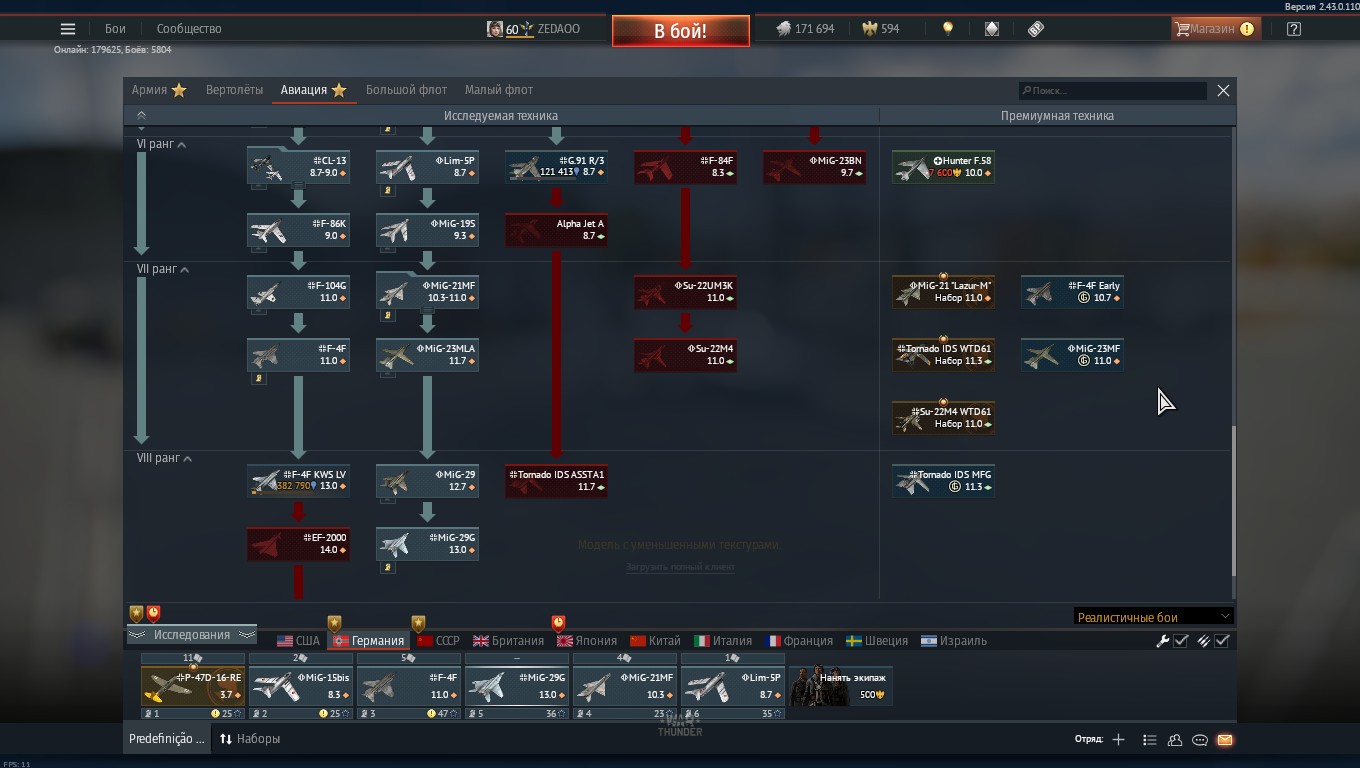Select the MiG-29G crew slot
The height and width of the screenshot is (768, 1360).
click(517, 686)
